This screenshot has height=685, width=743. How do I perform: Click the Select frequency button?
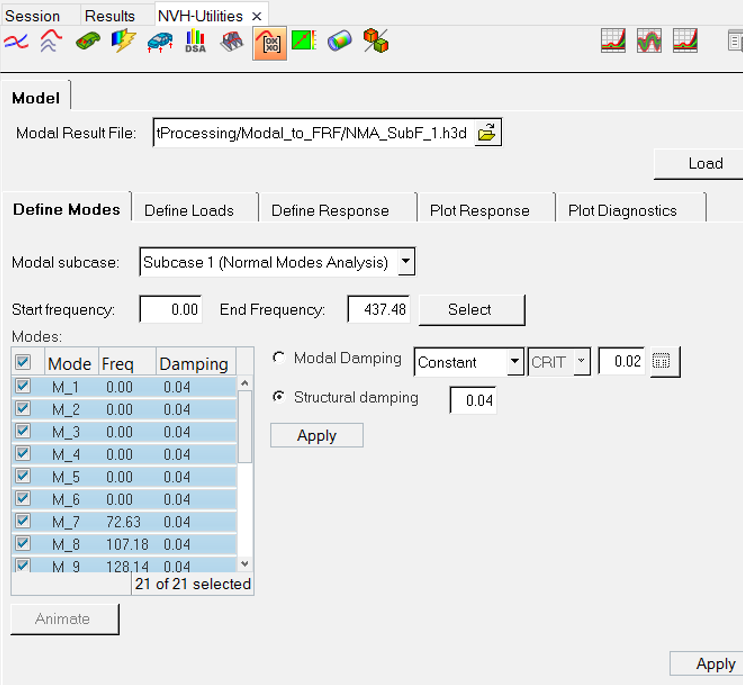(x=470, y=309)
